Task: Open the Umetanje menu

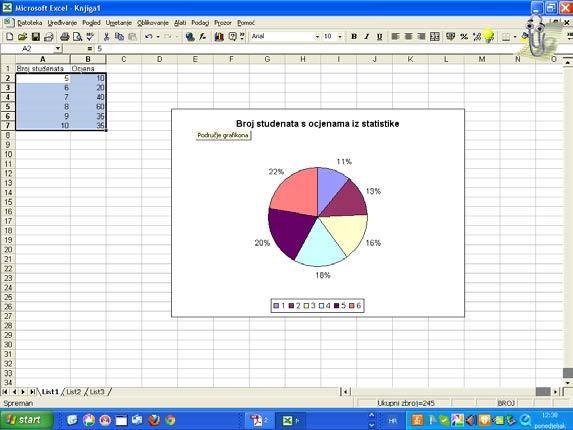Action: 118,23
